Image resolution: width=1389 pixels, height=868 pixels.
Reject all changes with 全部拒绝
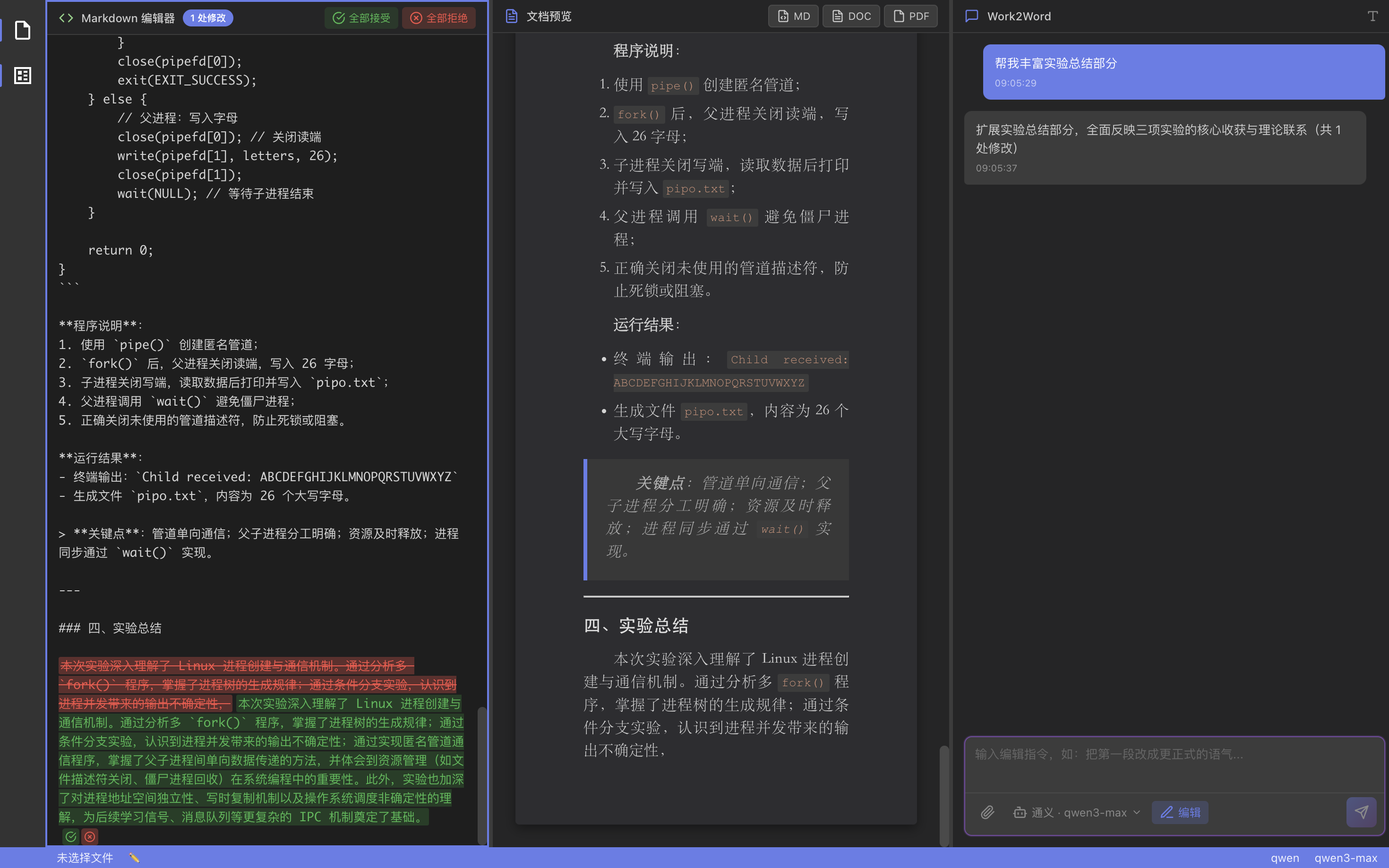coord(439,18)
